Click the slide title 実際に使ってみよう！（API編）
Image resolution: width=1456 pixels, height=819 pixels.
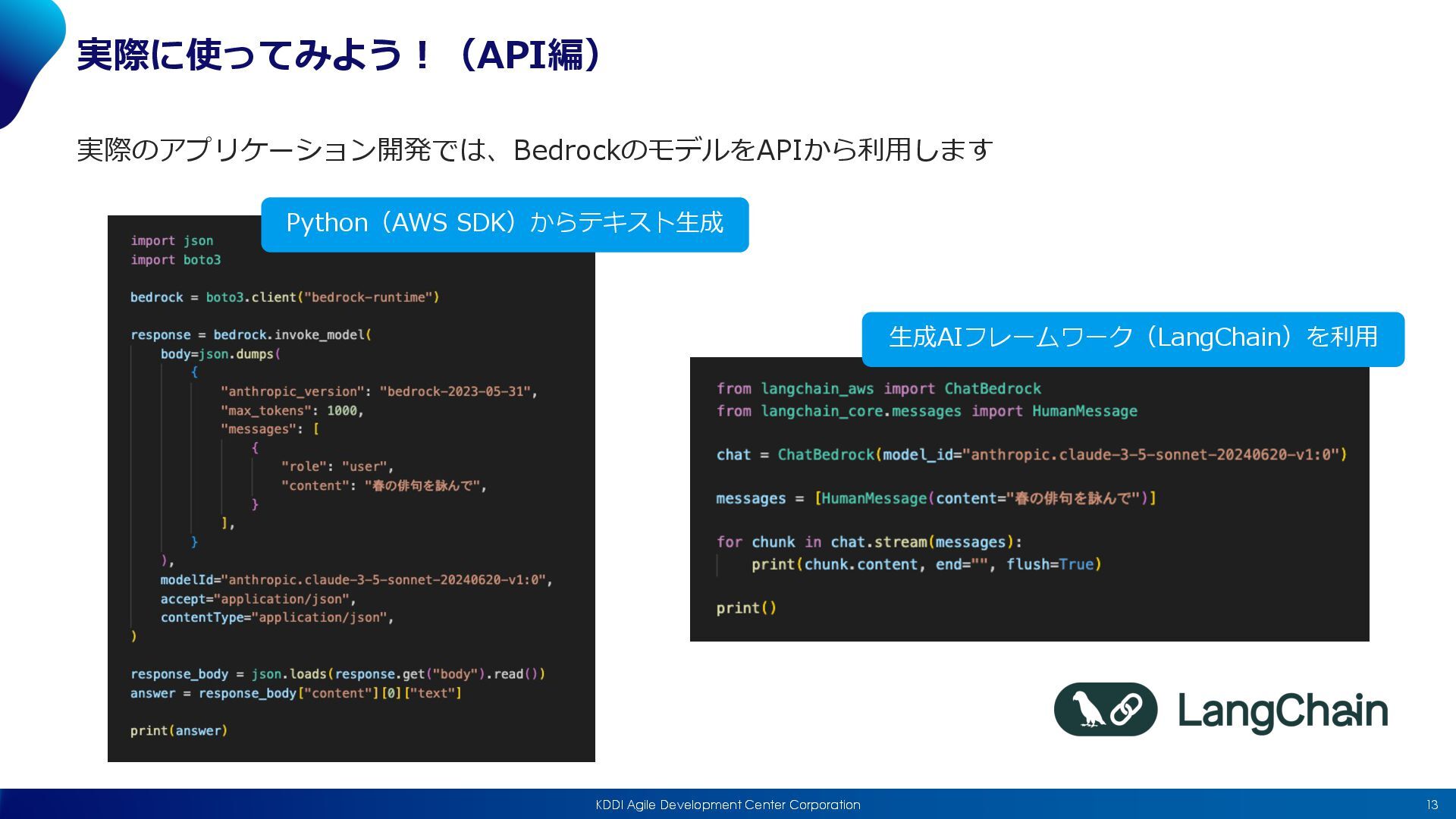tap(340, 55)
